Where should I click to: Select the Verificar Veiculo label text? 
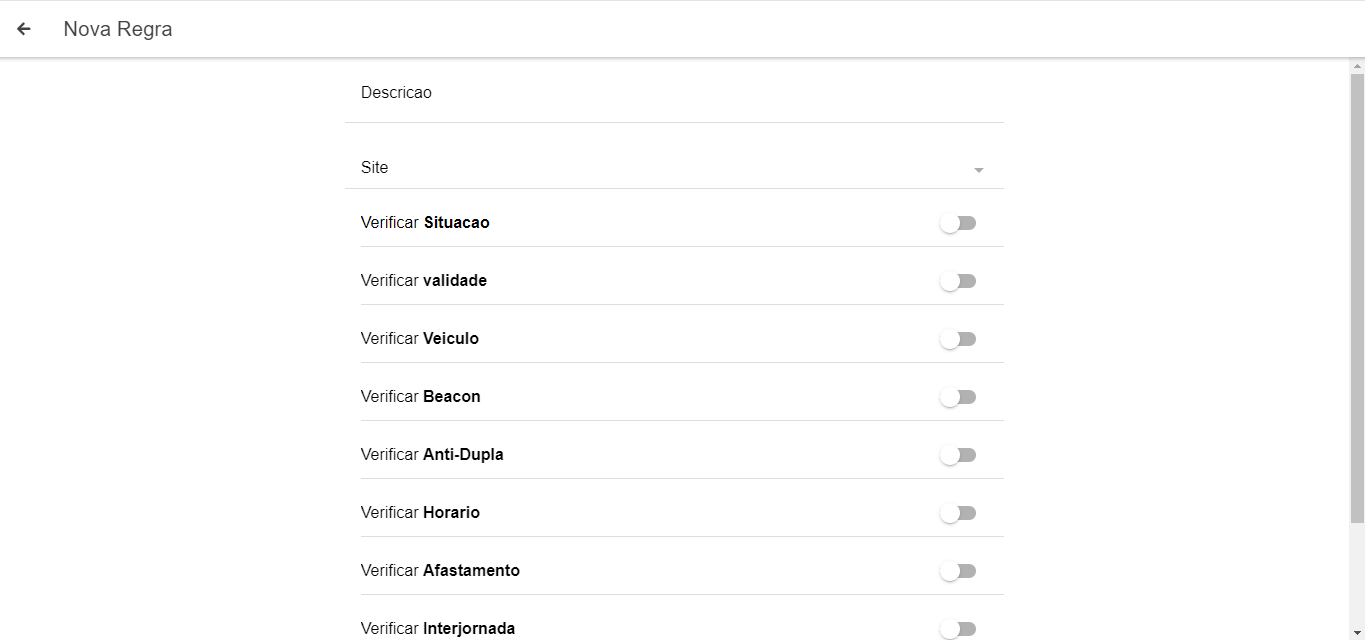click(x=420, y=339)
